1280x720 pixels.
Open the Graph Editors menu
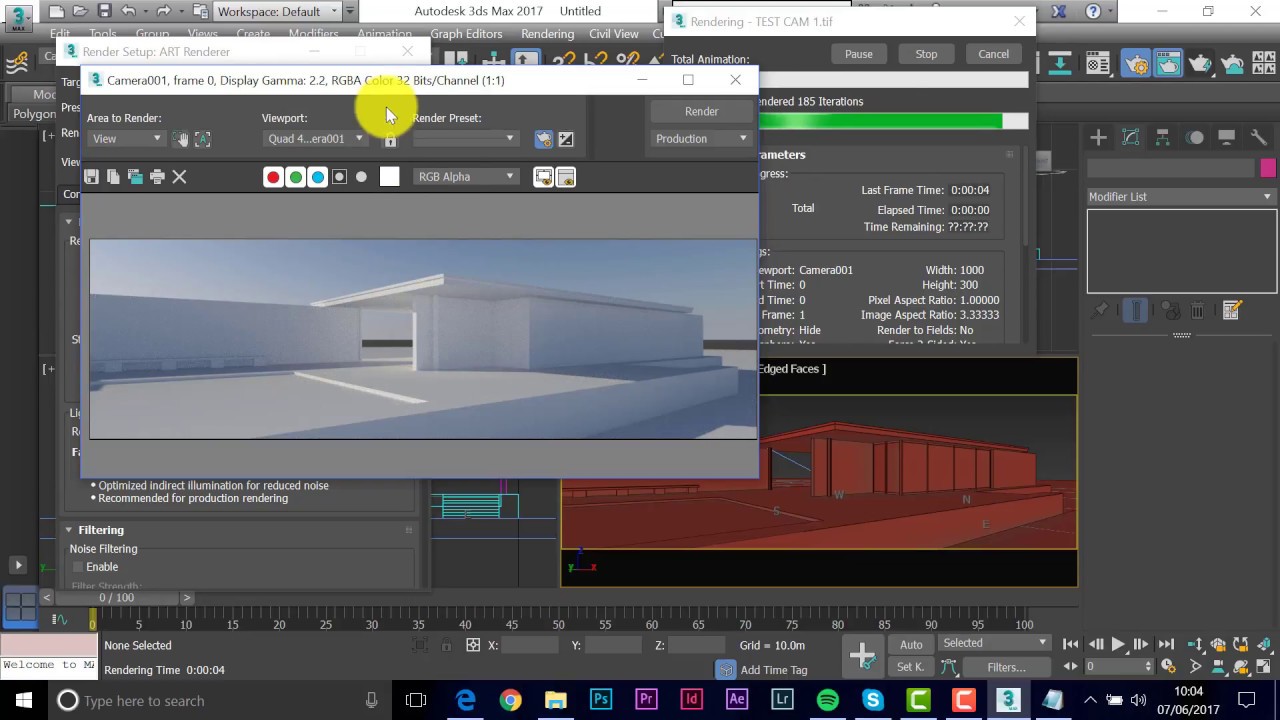pos(466,34)
